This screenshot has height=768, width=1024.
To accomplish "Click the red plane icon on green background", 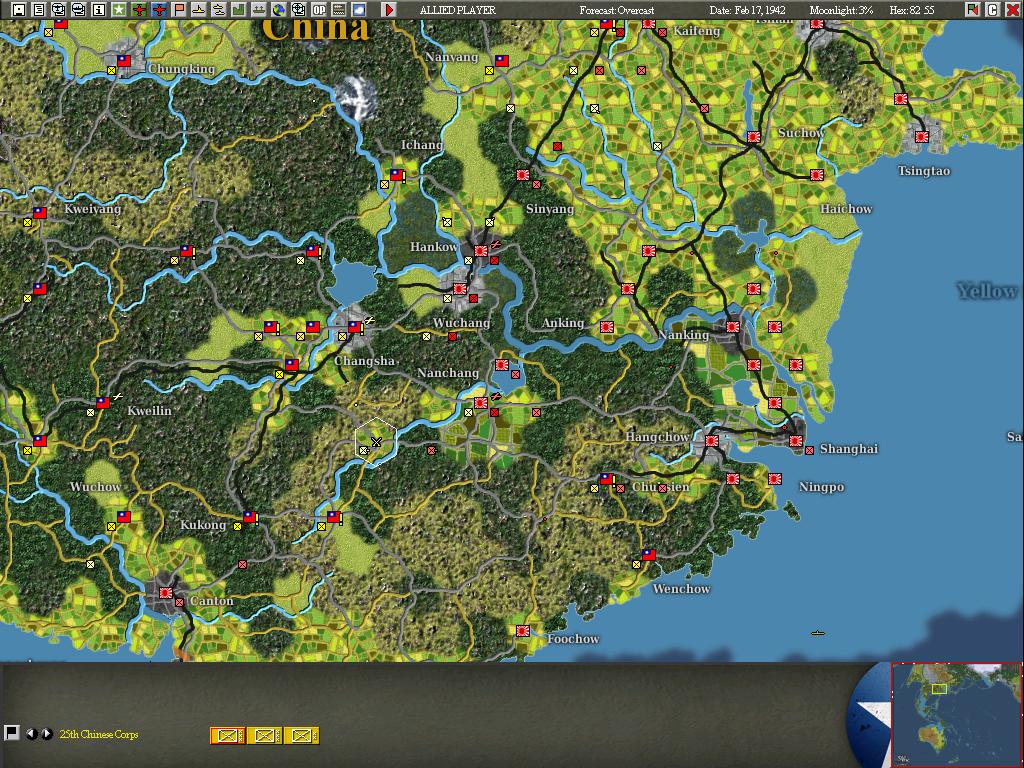I will pyautogui.click(x=138, y=9).
